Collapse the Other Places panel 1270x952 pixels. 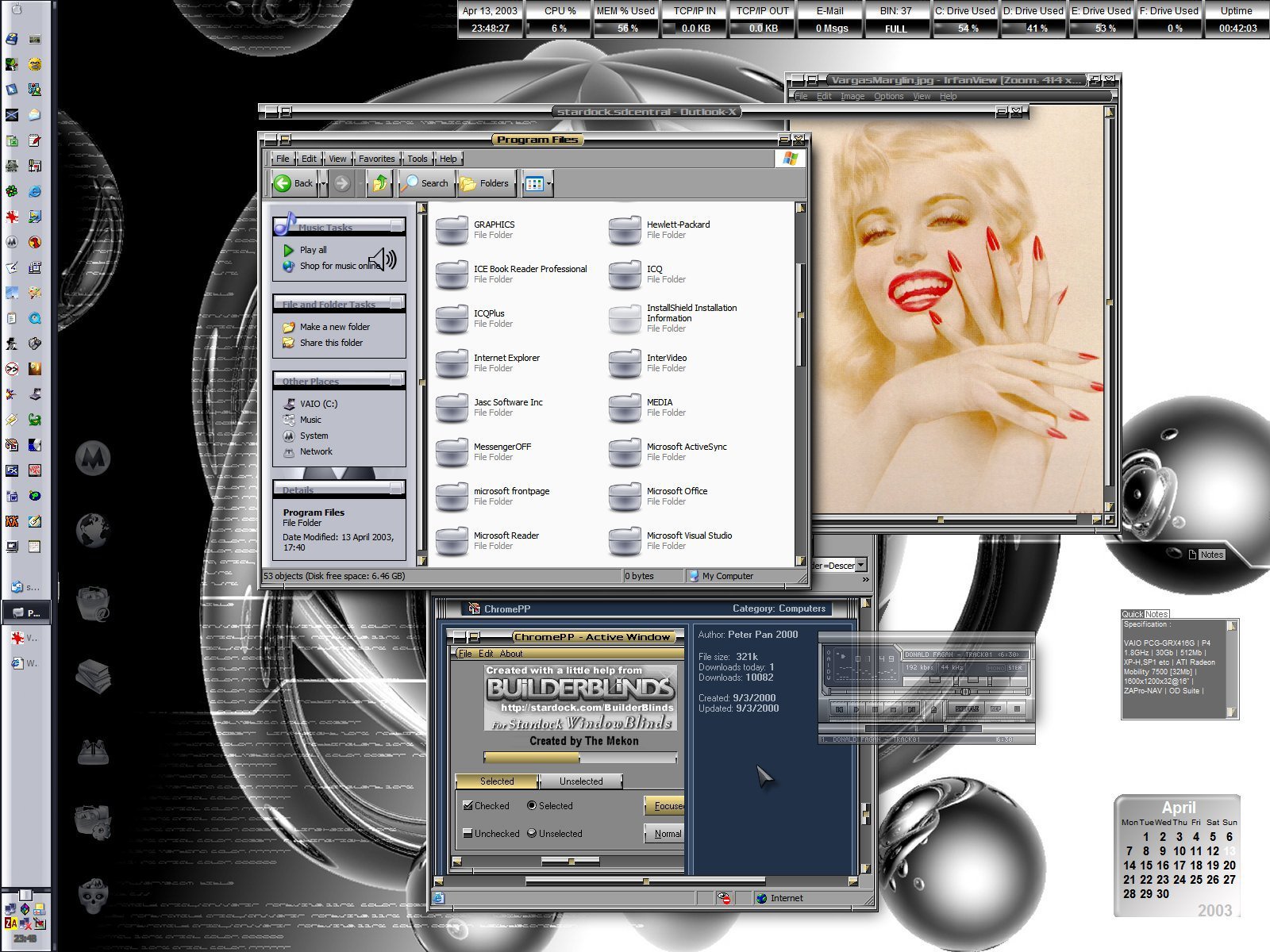pyautogui.click(x=397, y=380)
